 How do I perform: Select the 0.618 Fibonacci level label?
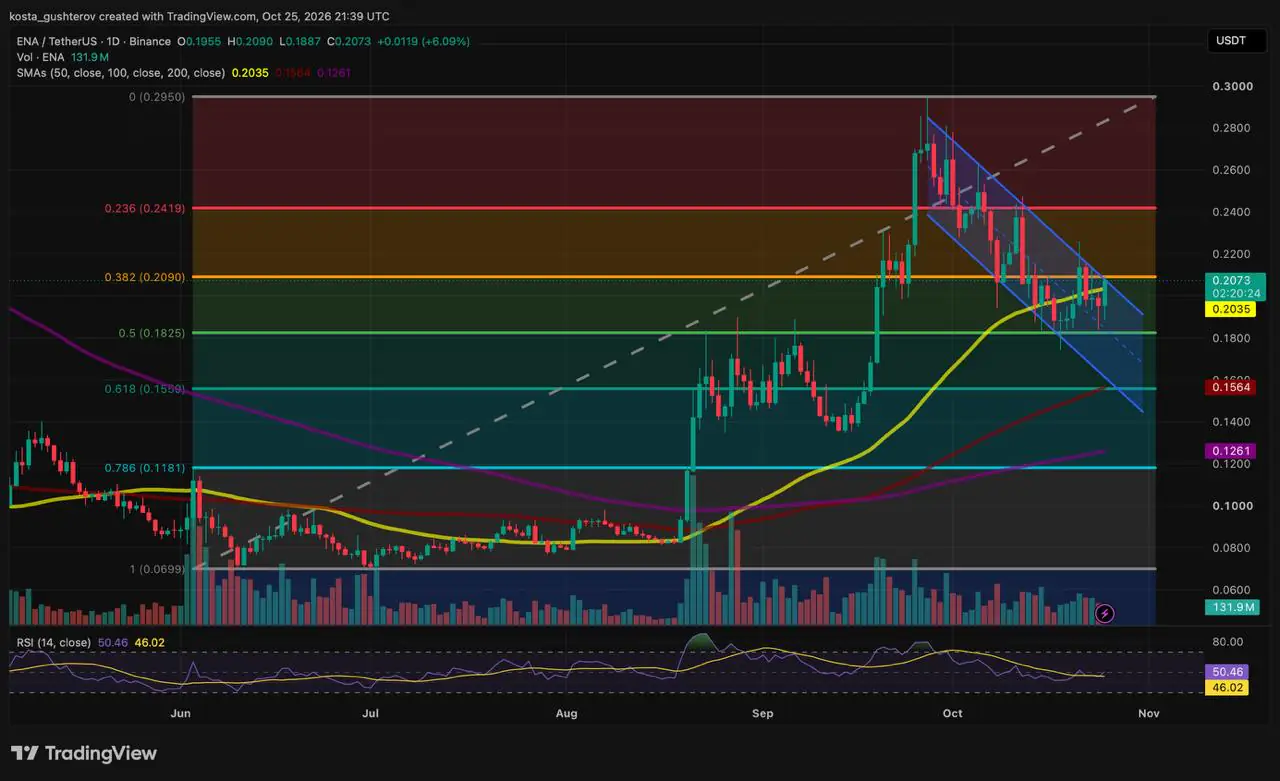point(145,388)
